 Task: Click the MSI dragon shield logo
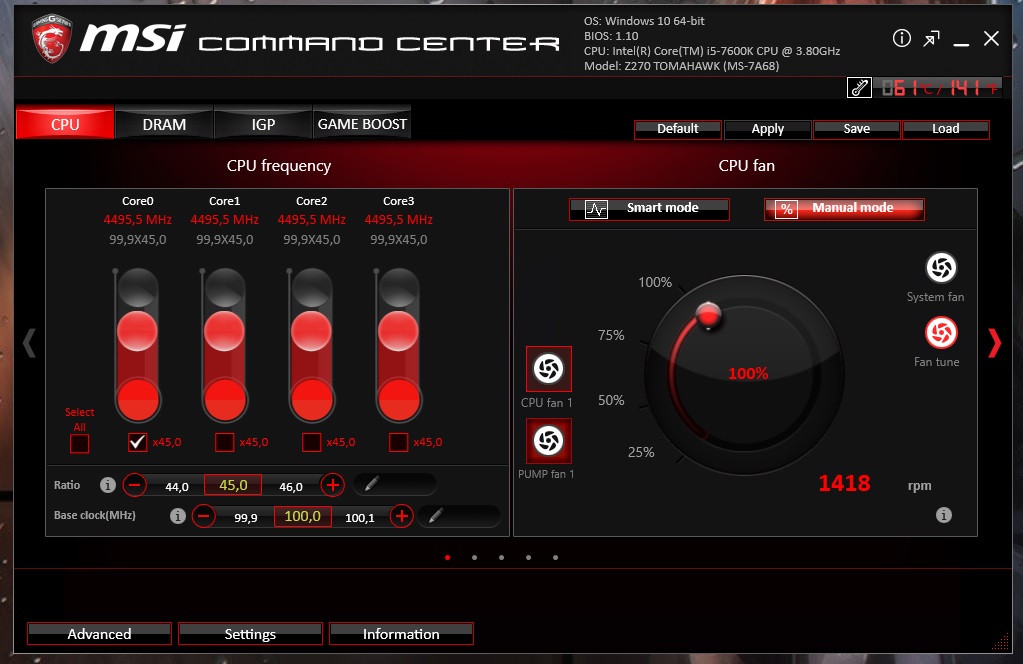51,38
